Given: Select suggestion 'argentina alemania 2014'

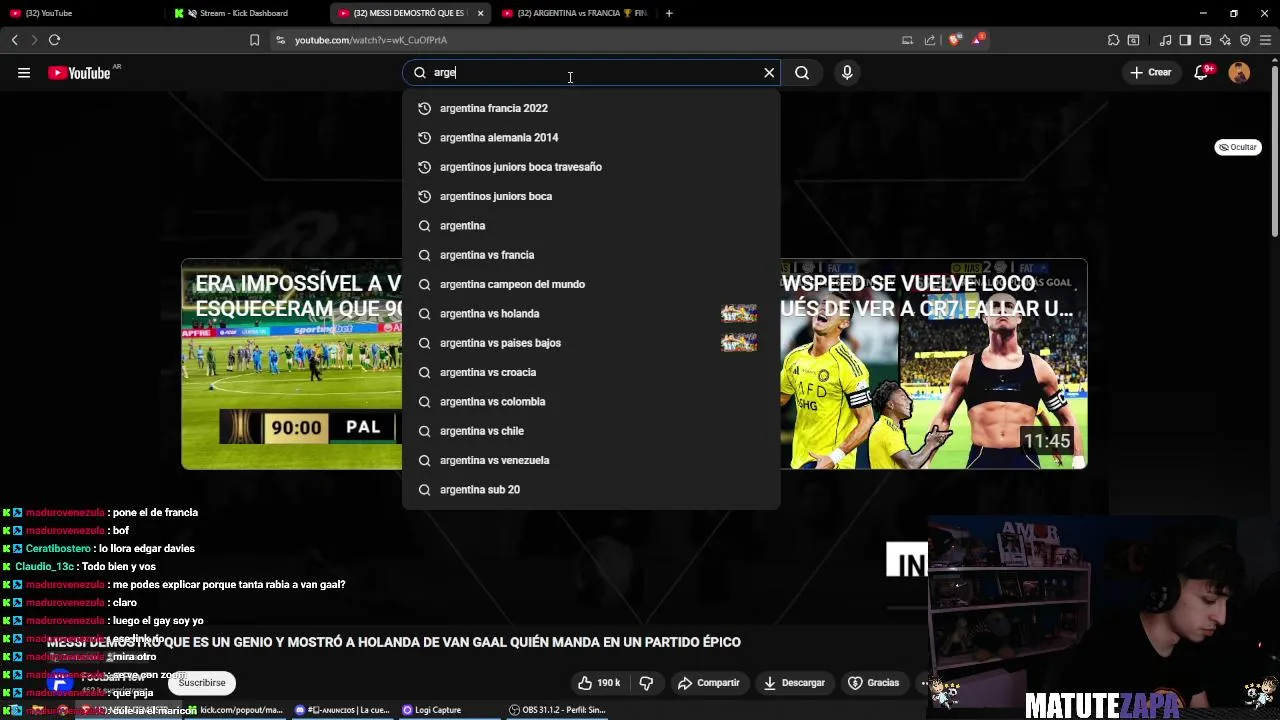Looking at the screenshot, I should tap(591, 137).
